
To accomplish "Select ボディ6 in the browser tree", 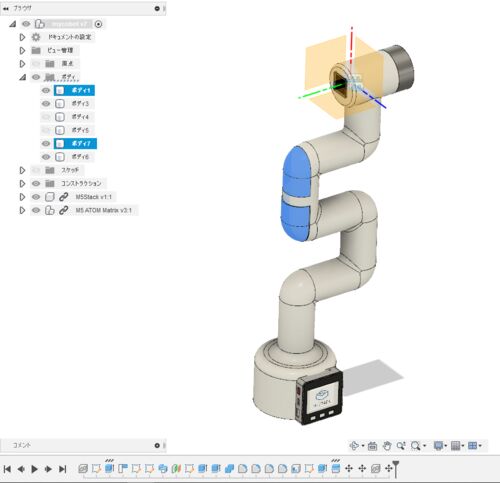I will [80, 157].
